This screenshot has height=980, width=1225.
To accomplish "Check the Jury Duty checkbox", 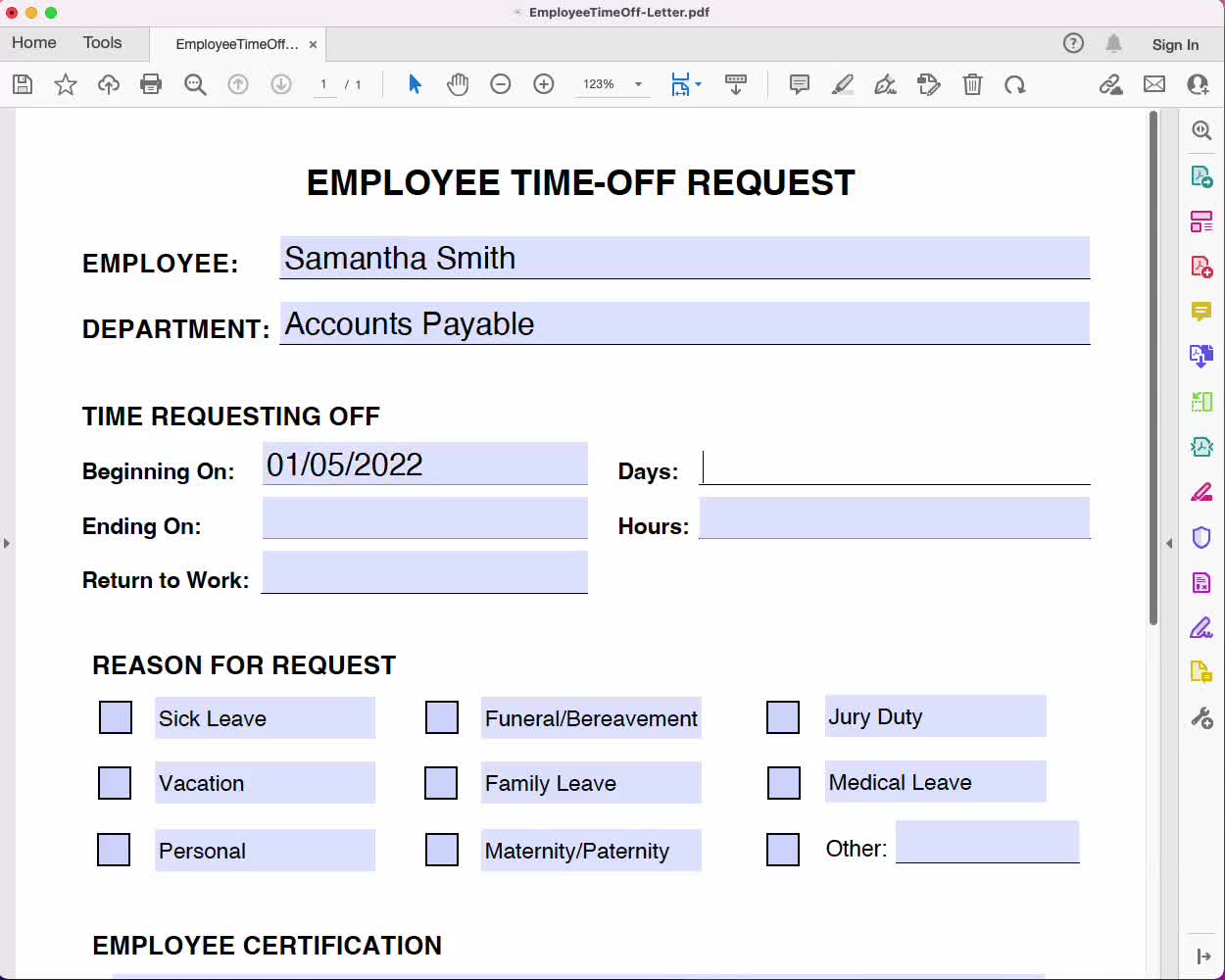I will click(783, 716).
